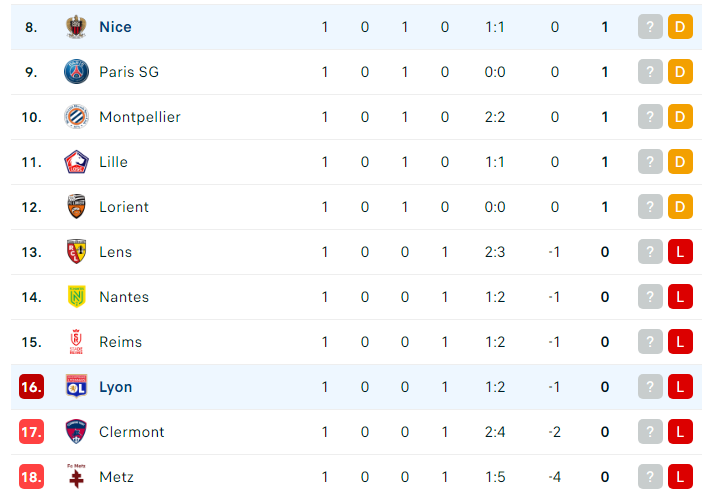Click the Reims club logo
Screen dimensions: 702x495
(76, 341)
